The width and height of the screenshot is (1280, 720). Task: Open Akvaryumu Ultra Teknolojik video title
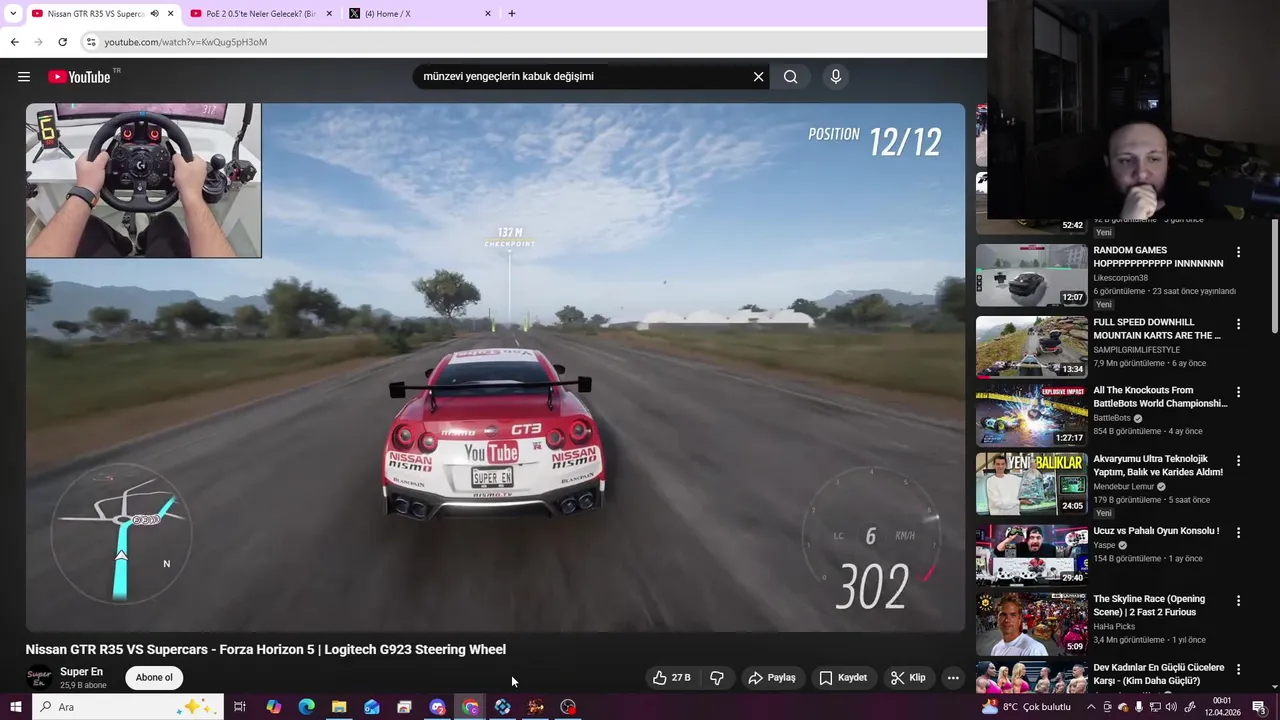tap(1158, 465)
